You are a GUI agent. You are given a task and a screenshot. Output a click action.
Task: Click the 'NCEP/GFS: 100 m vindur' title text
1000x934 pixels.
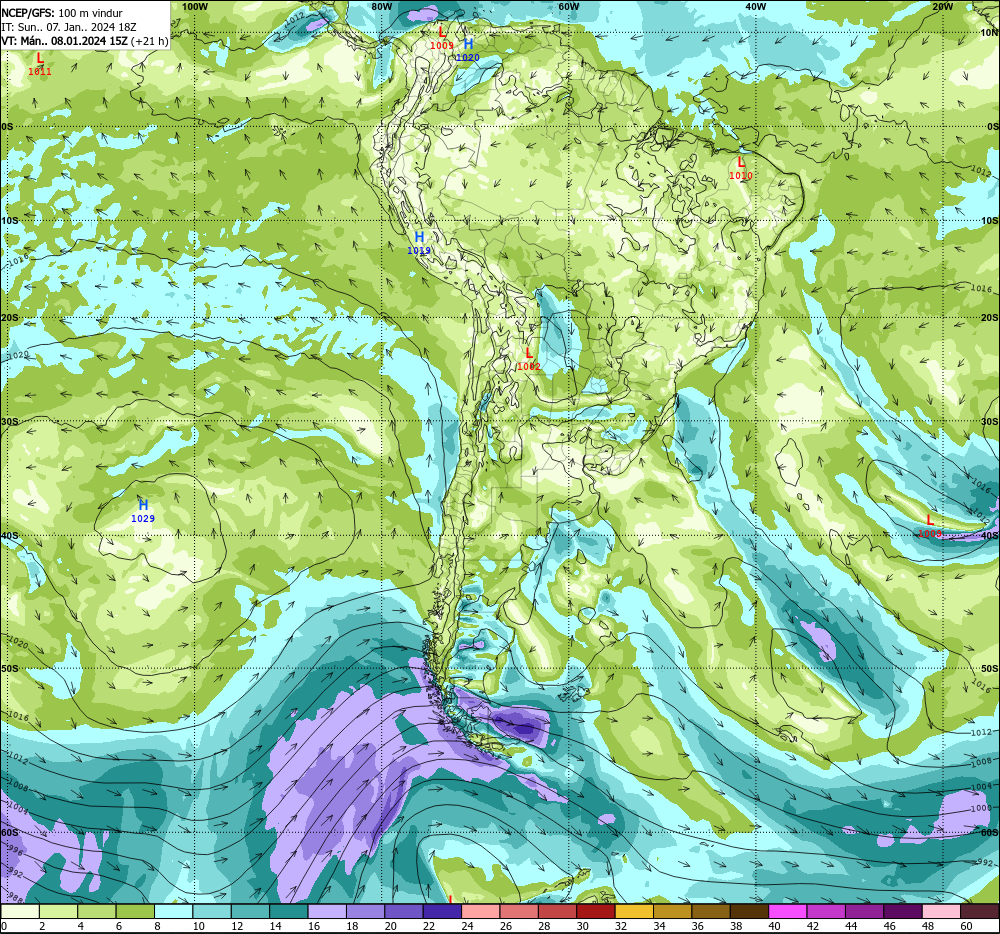coord(62,13)
